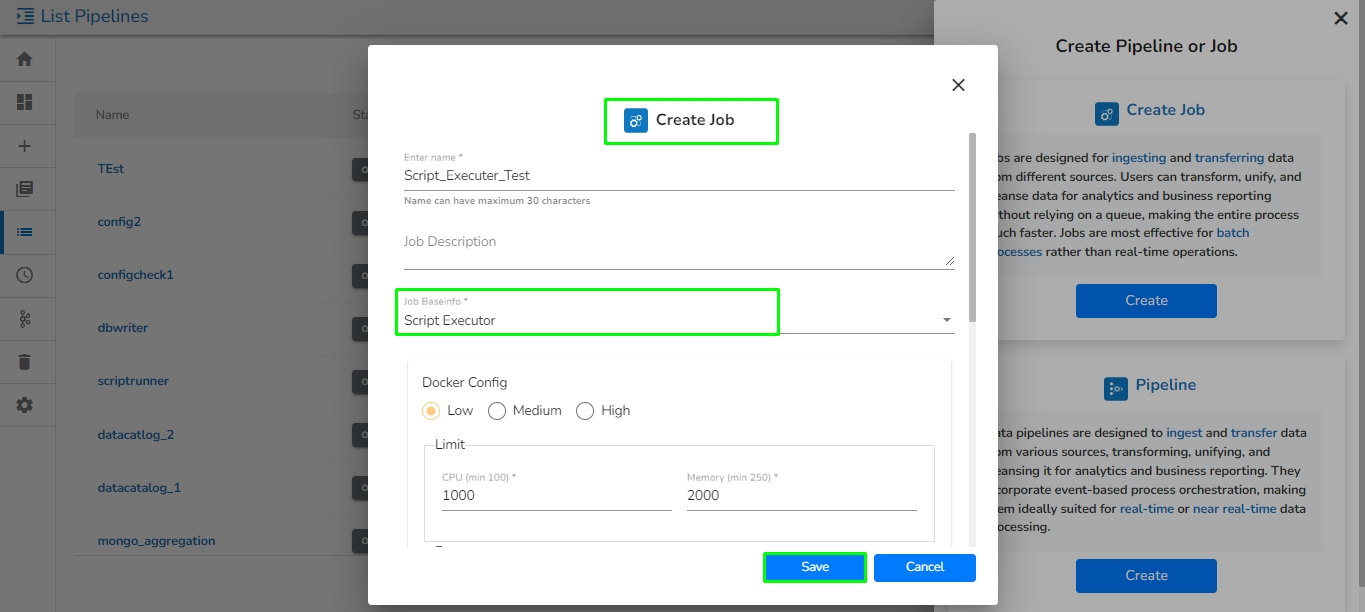This screenshot has height=612, width=1365.
Task: Click the plus icon in the sidebar
Action: click(x=25, y=146)
